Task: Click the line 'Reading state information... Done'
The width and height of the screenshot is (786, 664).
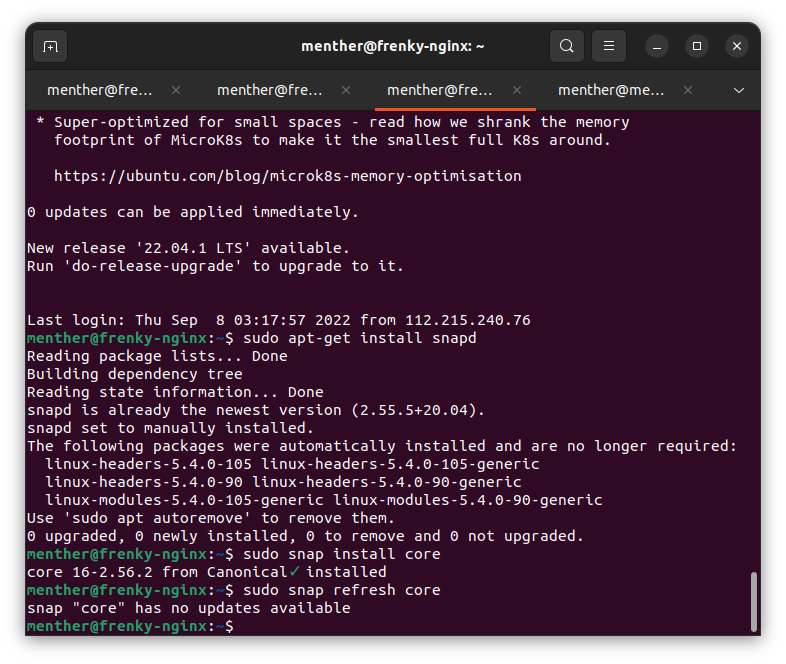Action: click(175, 392)
